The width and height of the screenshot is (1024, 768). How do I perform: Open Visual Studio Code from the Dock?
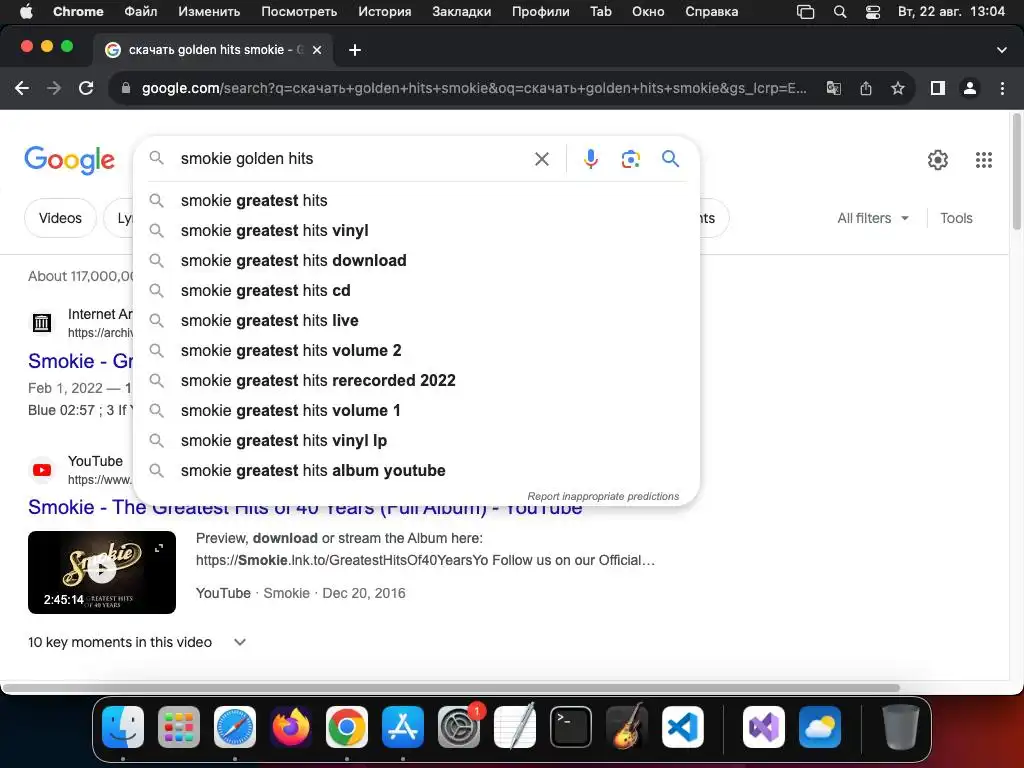coord(682,726)
